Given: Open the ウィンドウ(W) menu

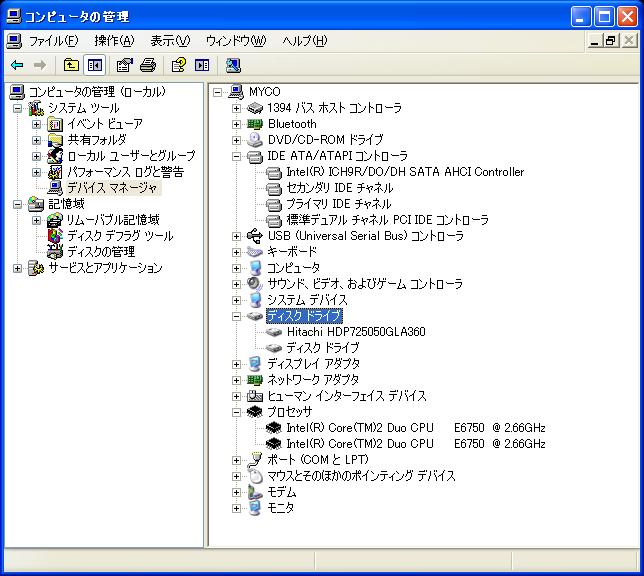Looking at the screenshot, I should pyautogui.click(x=236, y=41).
